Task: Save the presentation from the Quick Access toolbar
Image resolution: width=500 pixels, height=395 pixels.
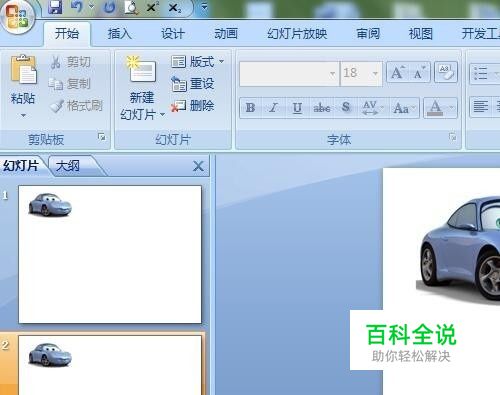Action: 55,7
